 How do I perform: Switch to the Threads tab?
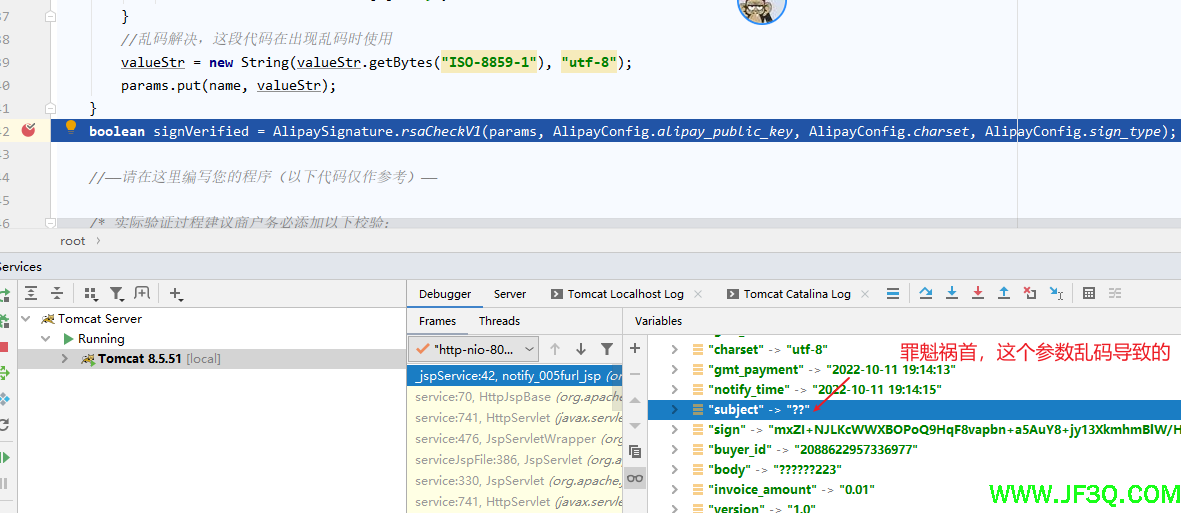point(499,321)
